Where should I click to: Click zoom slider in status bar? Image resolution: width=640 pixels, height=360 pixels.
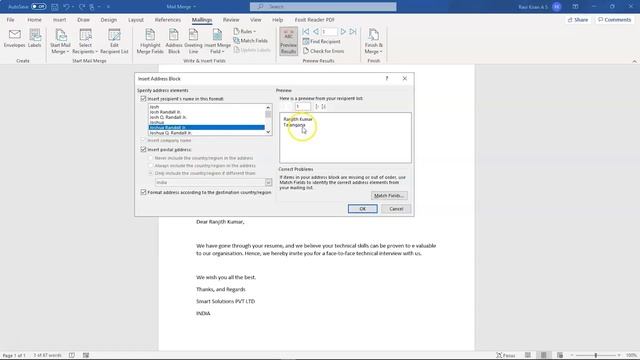tap(596, 356)
